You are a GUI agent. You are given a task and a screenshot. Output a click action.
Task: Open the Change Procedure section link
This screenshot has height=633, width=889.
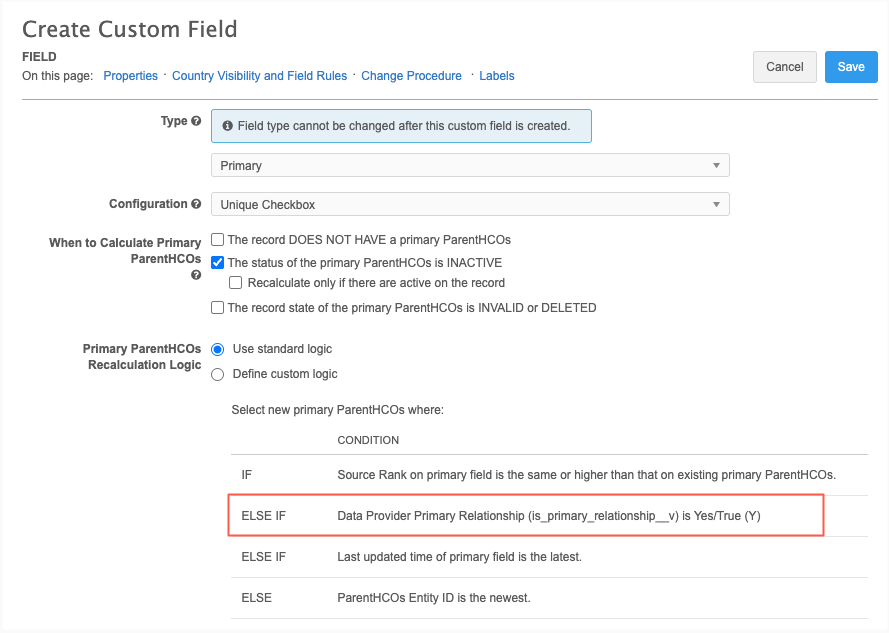[x=411, y=76]
